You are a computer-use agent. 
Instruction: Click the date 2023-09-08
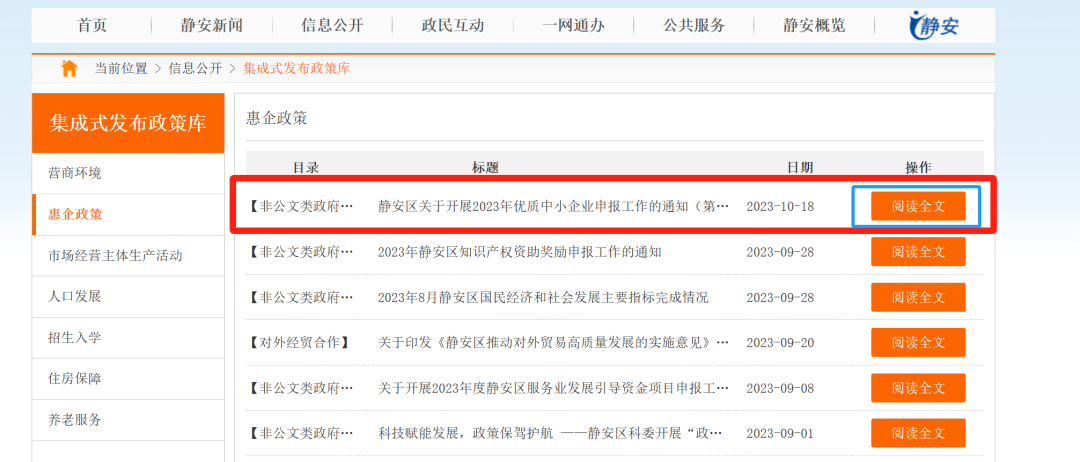780,388
